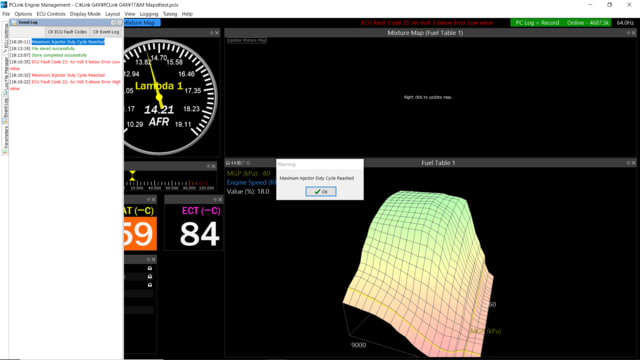Click the yellow marker on the bar gauge

coord(132,176)
